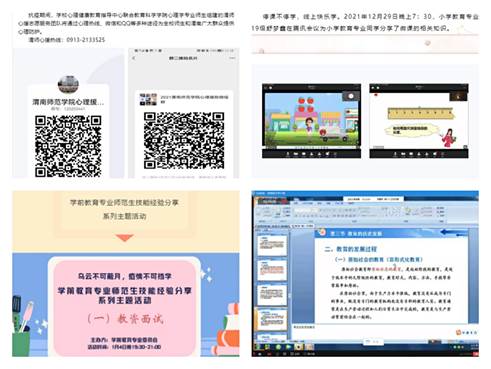Click the orange downward triangle under 系列主题活动
491x369 pixels.
tap(125, 238)
